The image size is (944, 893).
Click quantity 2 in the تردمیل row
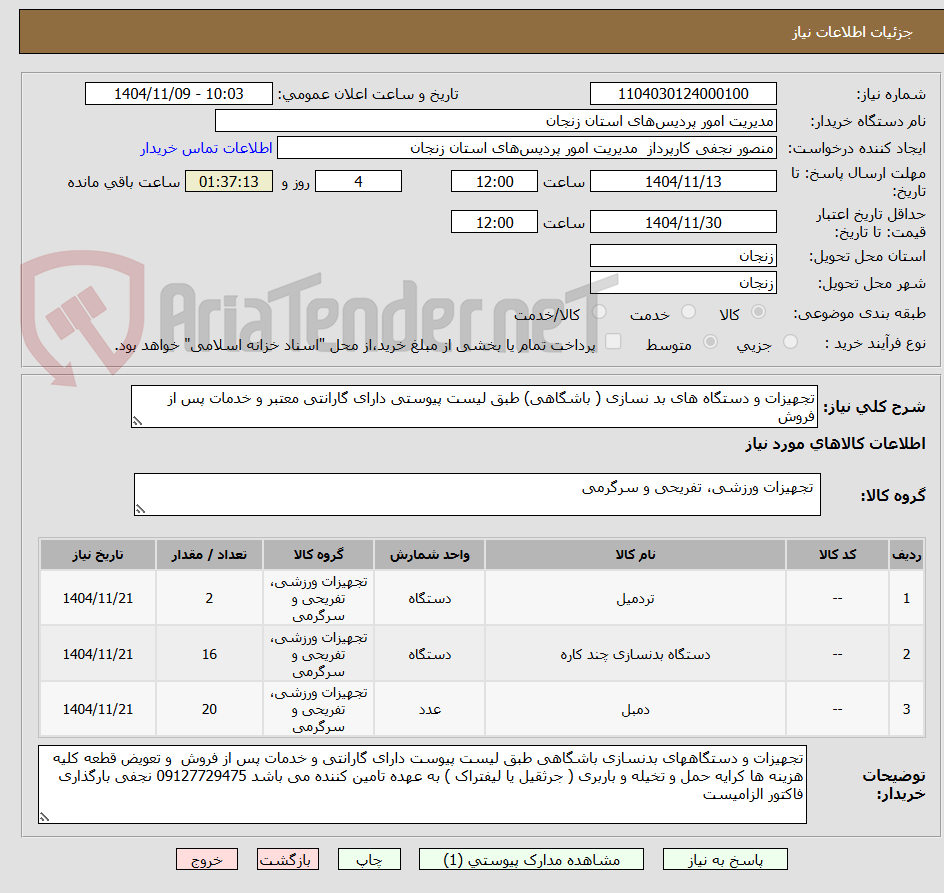point(209,599)
